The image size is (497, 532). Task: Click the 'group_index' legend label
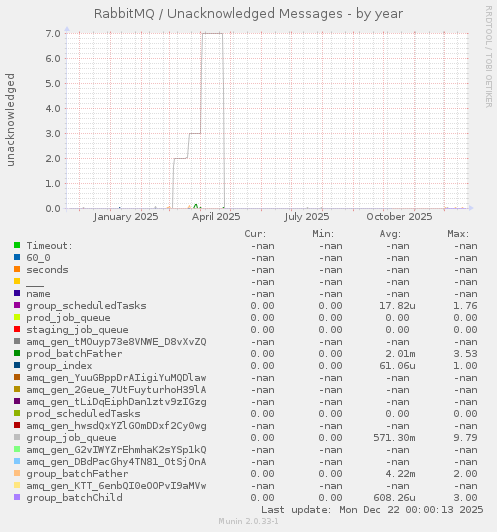pyautogui.click(x=59, y=366)
